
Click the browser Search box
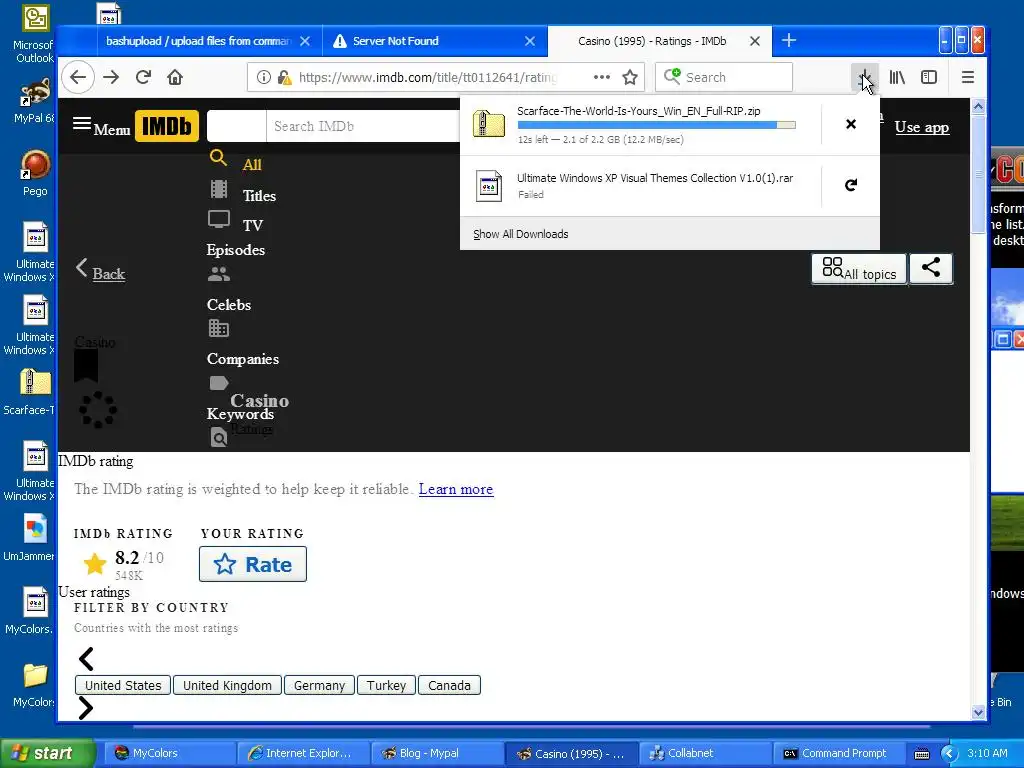(x=724, y=77)
